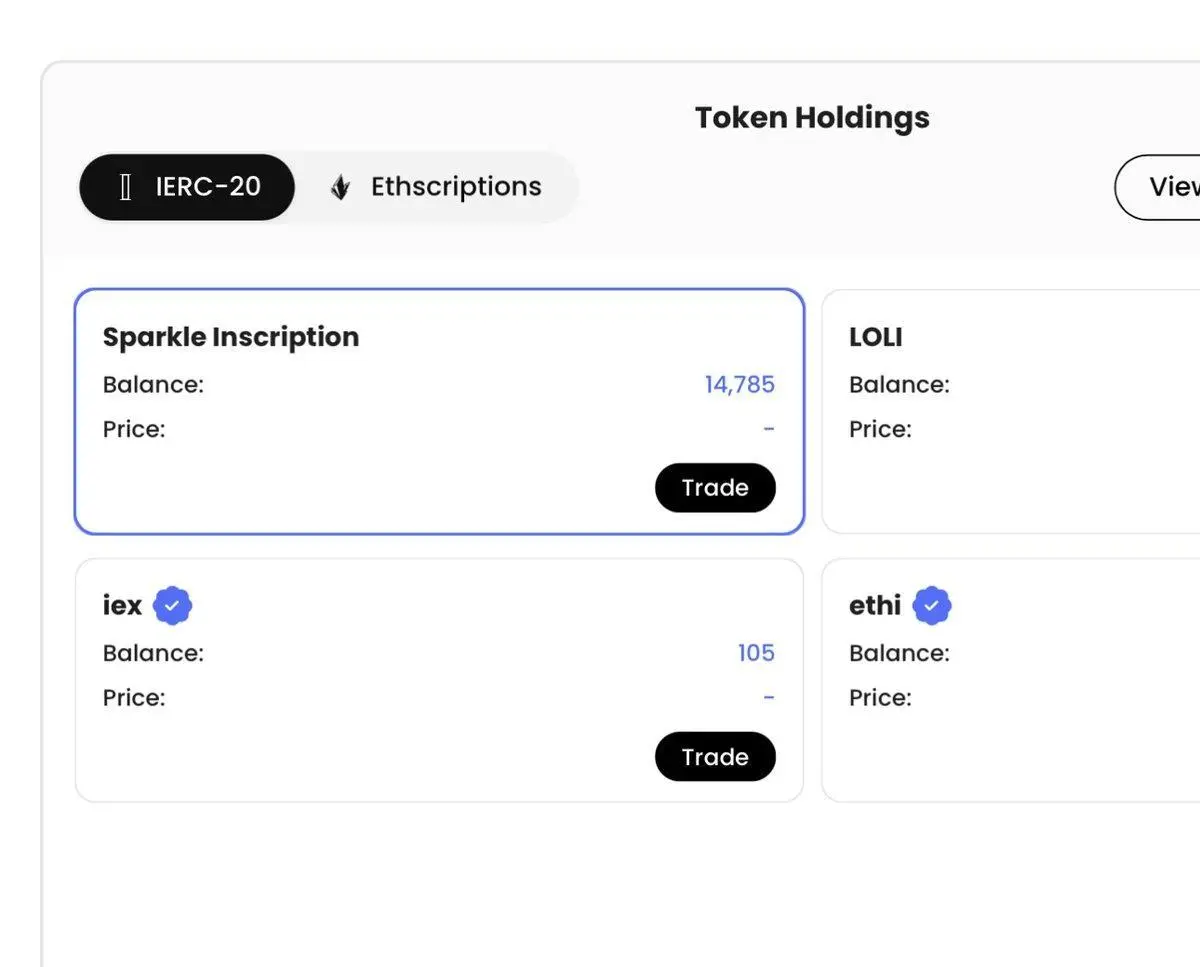Click the 14,785 balance value
Screen dimensions: 1200x967
tap(739, 385)
